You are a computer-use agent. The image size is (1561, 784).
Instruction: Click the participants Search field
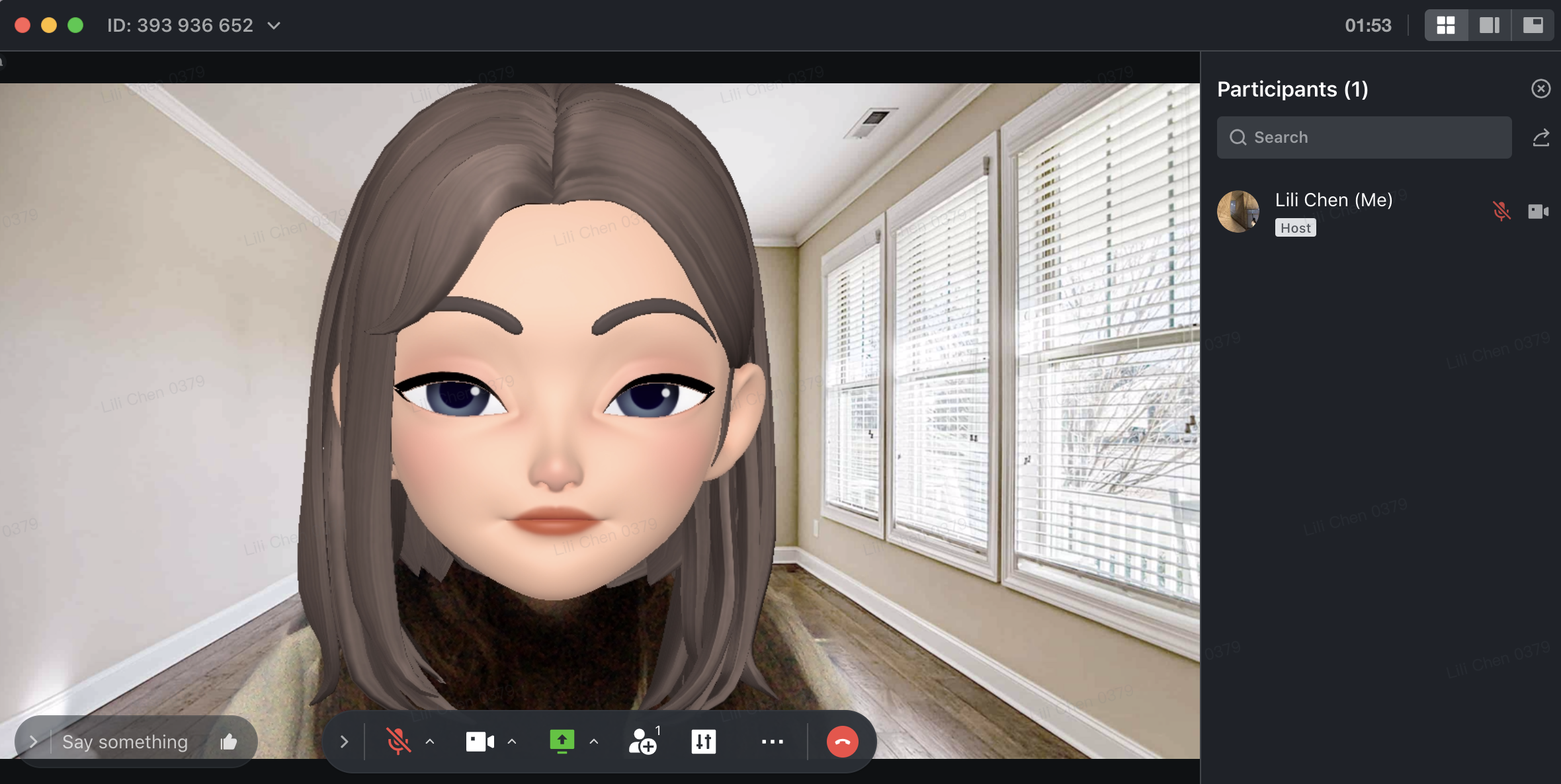[x=1364, y=137]
